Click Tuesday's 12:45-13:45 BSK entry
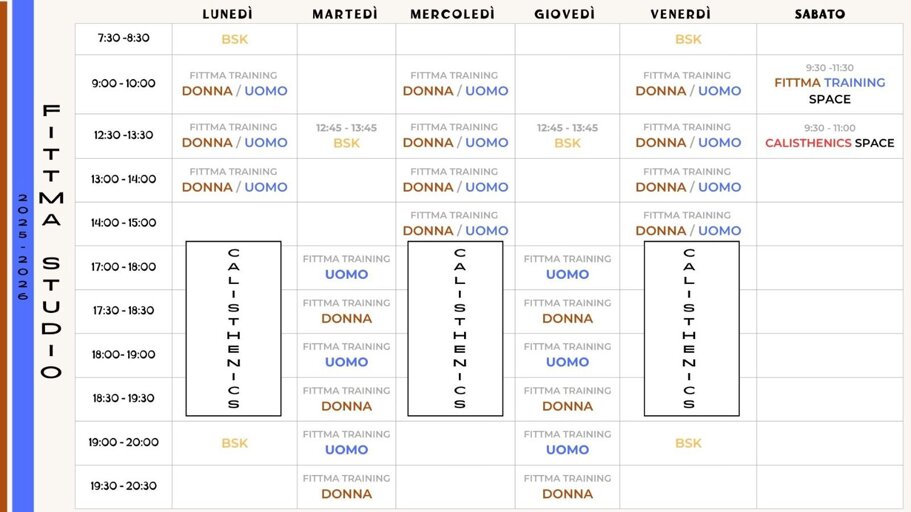The width and height of the screenshot is (911, 512). click(x=346, y=143)
